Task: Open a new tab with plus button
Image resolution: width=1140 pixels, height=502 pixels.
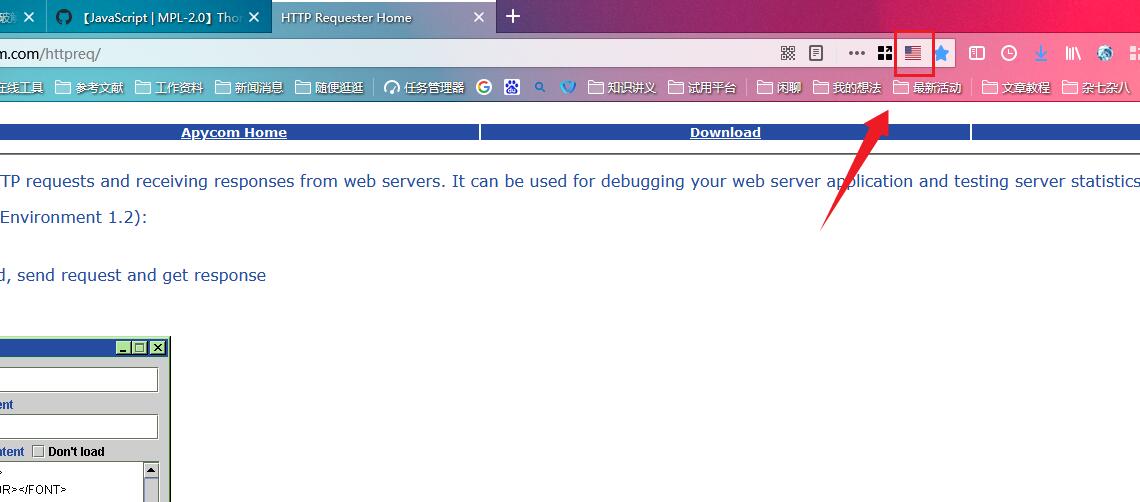Action: (513, 16)
